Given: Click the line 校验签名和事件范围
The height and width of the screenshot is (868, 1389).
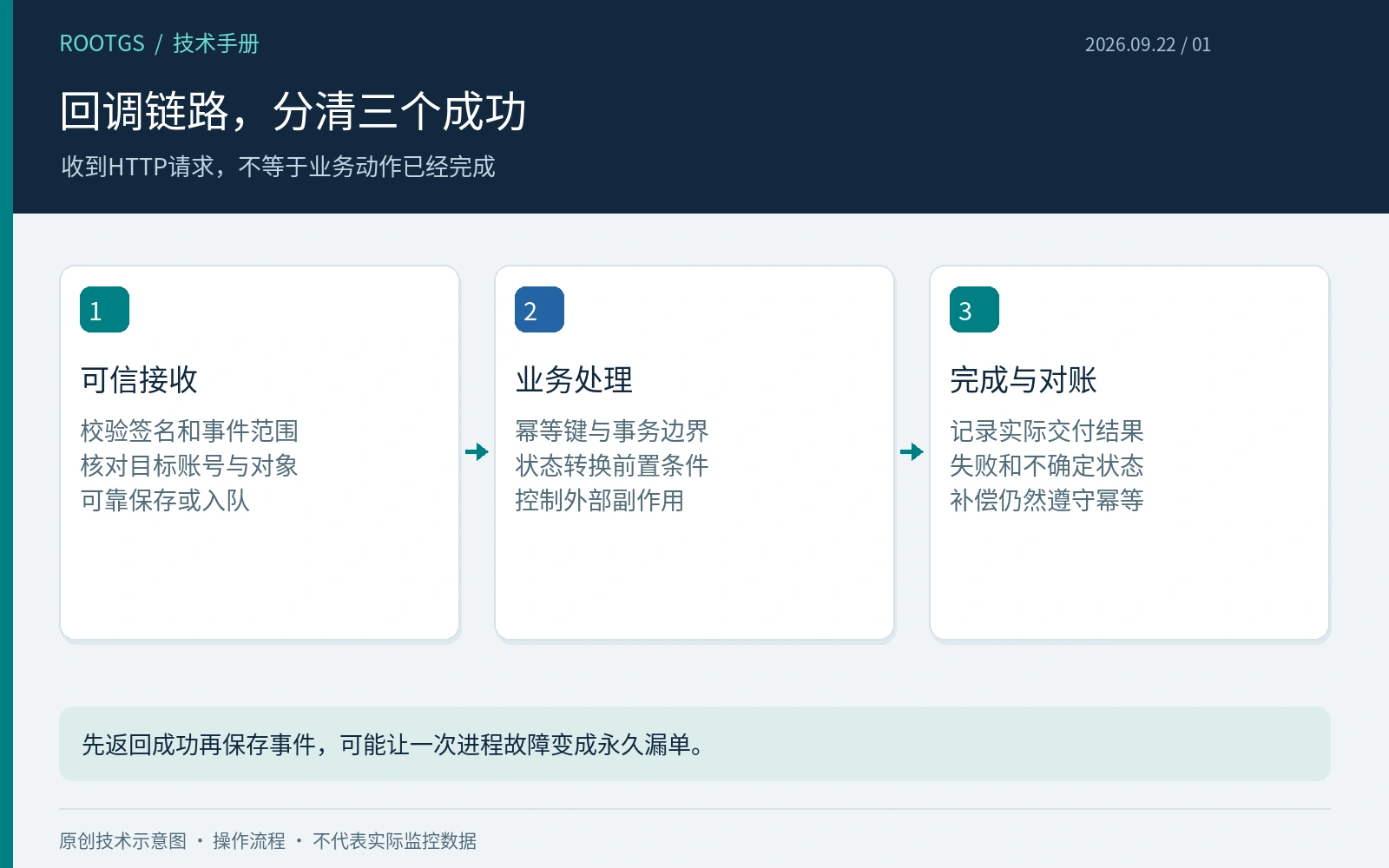Looking at the screenshot, I should 189,431.
